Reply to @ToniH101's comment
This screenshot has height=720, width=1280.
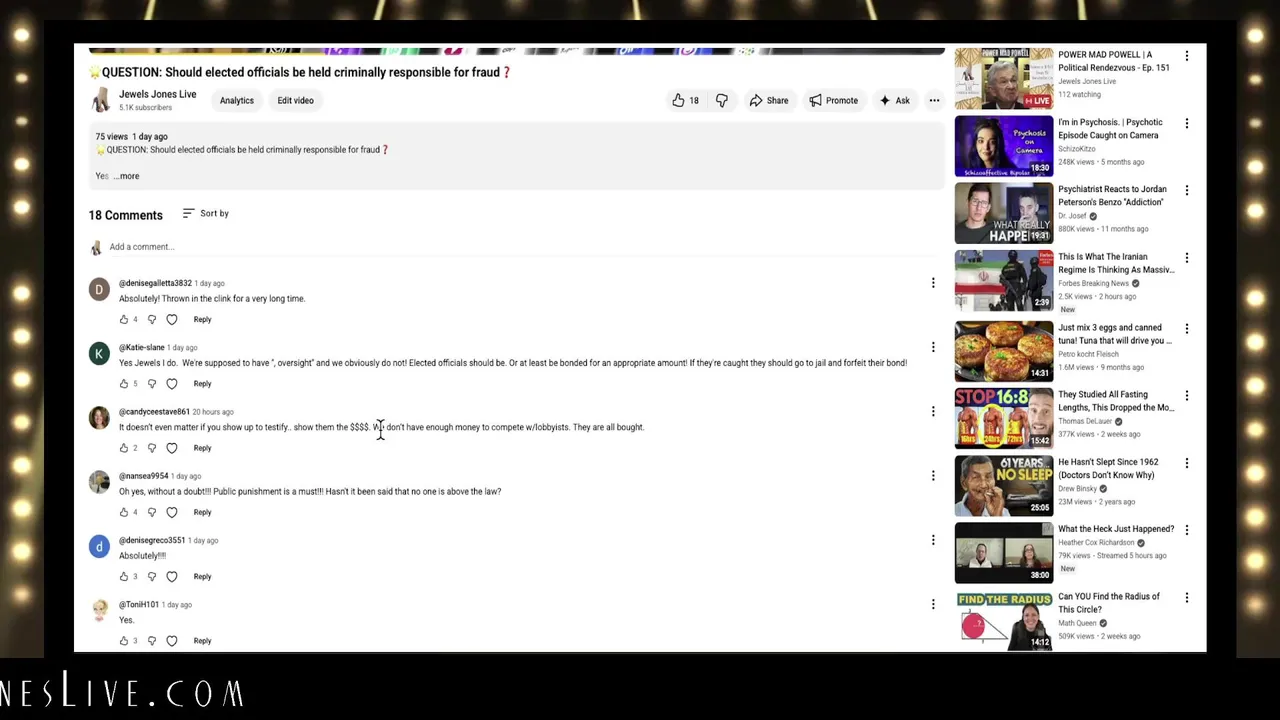pyautogui.click(x=202, y=640)
